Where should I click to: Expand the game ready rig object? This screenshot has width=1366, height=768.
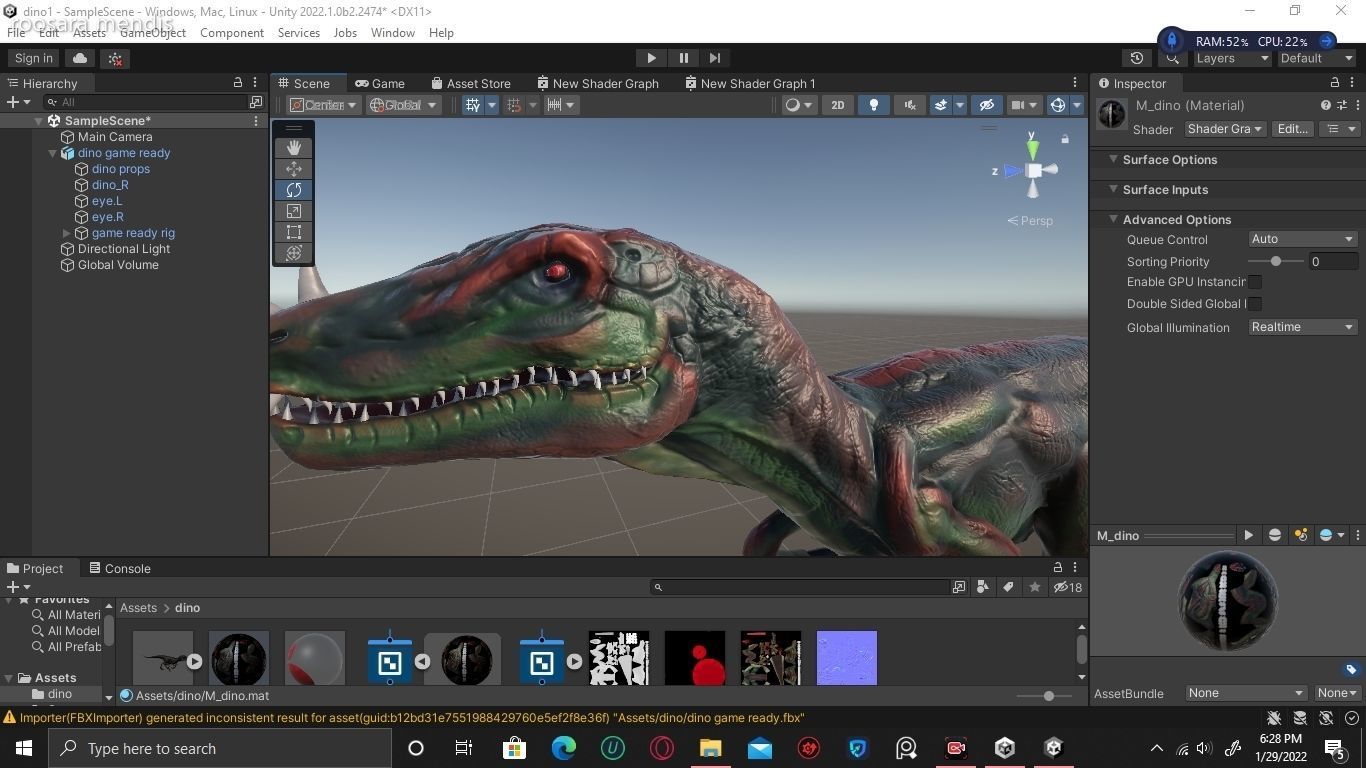[66, 233]
